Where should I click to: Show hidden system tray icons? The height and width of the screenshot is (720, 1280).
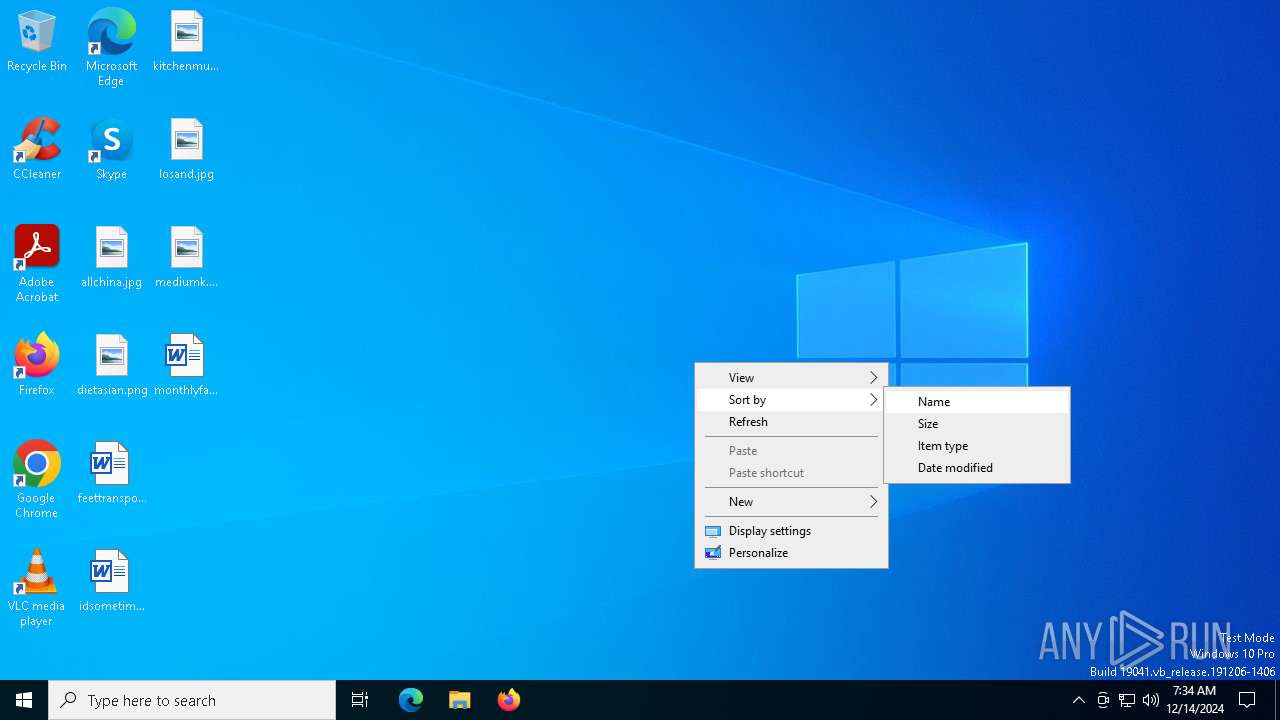tap(1078, 700)
